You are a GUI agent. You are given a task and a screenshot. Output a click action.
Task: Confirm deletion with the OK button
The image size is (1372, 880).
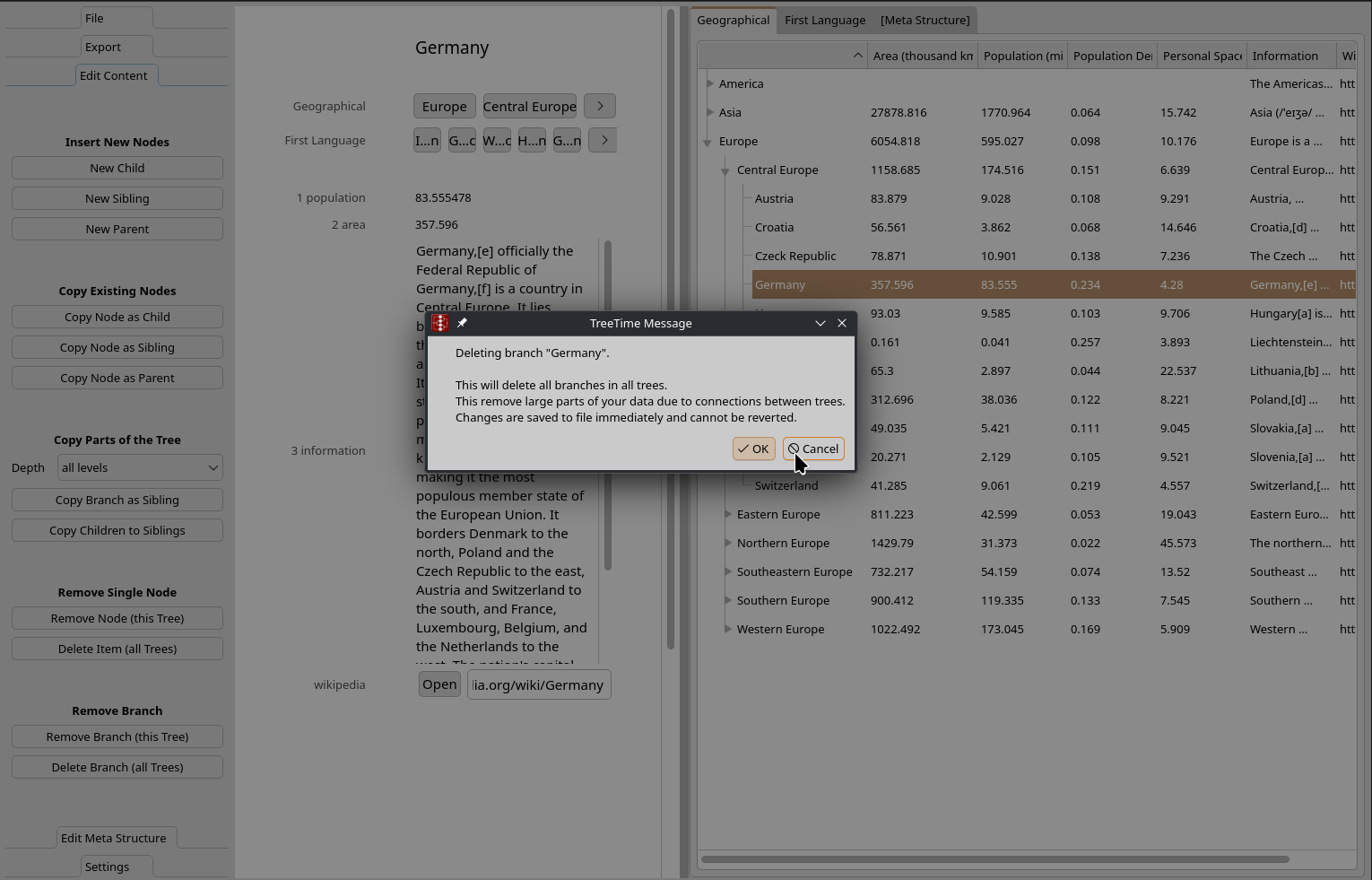click(x=753, y=449)
